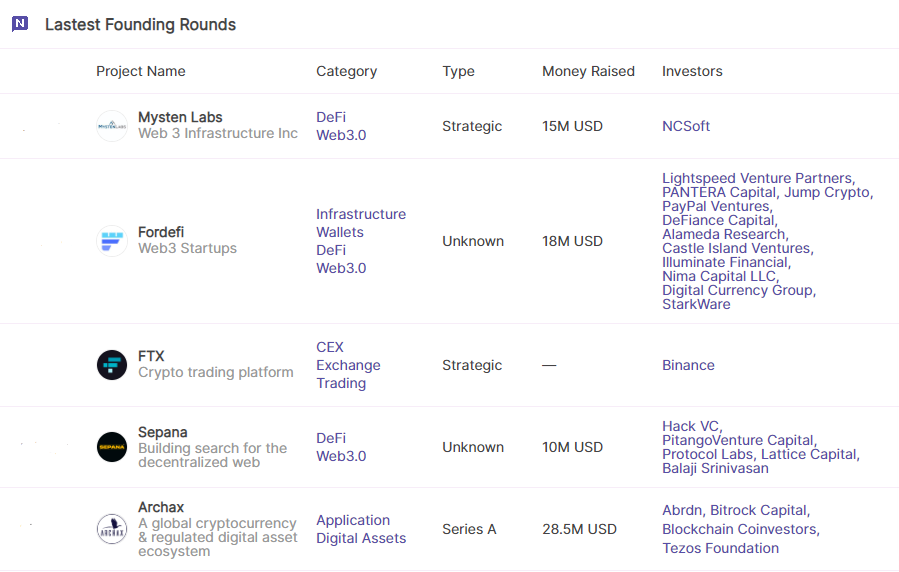The width and height of the screenshot is (899, 572).
Task: Click the Archax project logo
Action: click(112, 529)
